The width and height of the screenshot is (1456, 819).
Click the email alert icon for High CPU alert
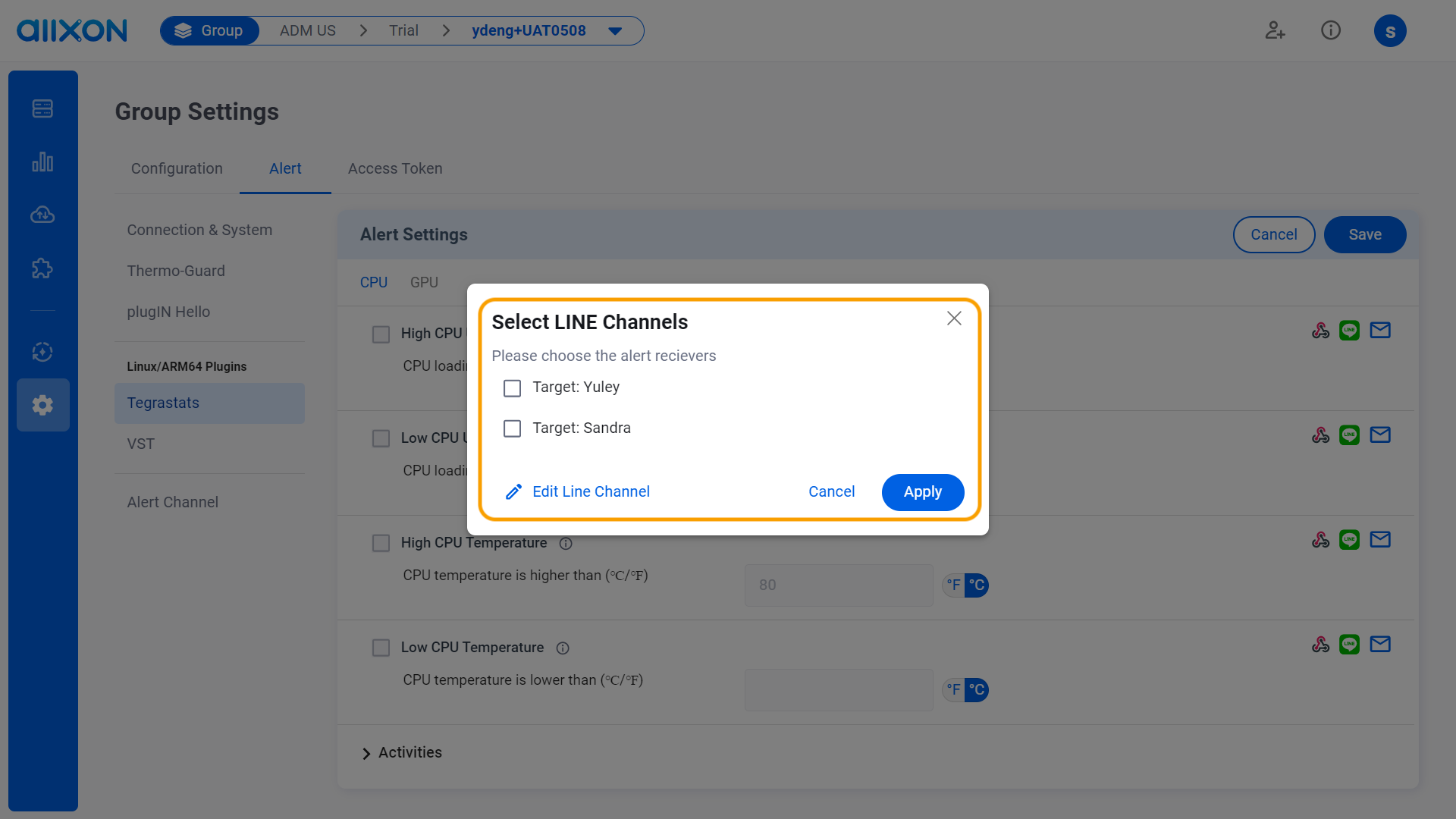click(x=1380, y=330)
